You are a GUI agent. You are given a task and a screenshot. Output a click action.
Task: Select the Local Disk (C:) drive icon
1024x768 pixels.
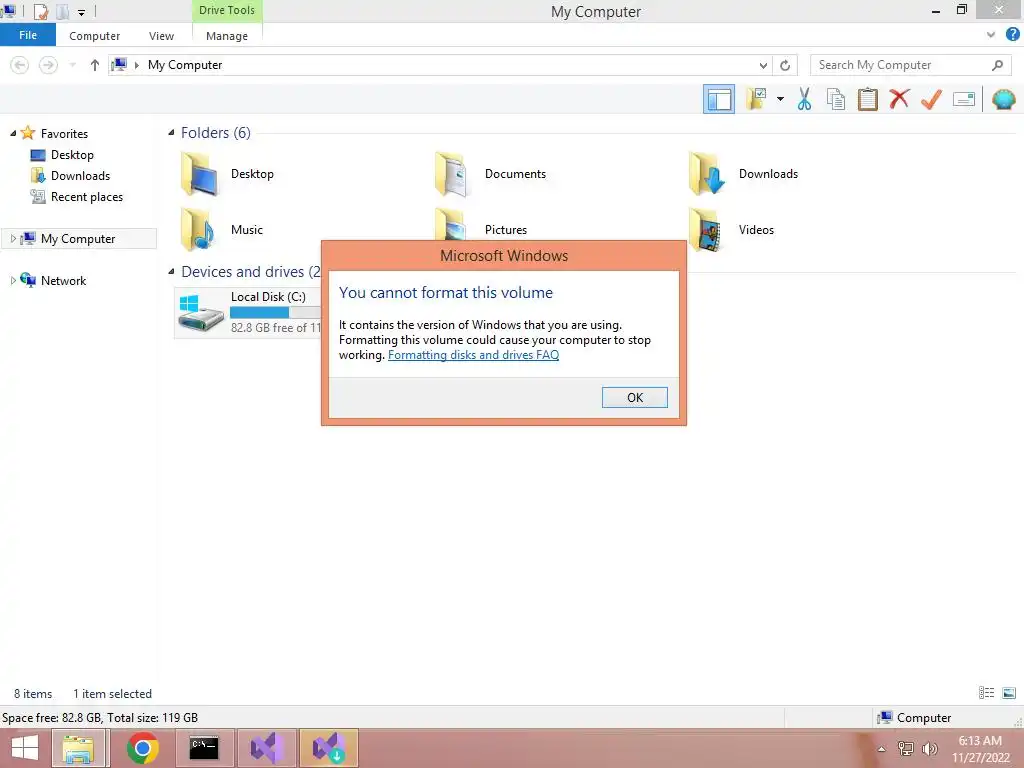(201, 313)
